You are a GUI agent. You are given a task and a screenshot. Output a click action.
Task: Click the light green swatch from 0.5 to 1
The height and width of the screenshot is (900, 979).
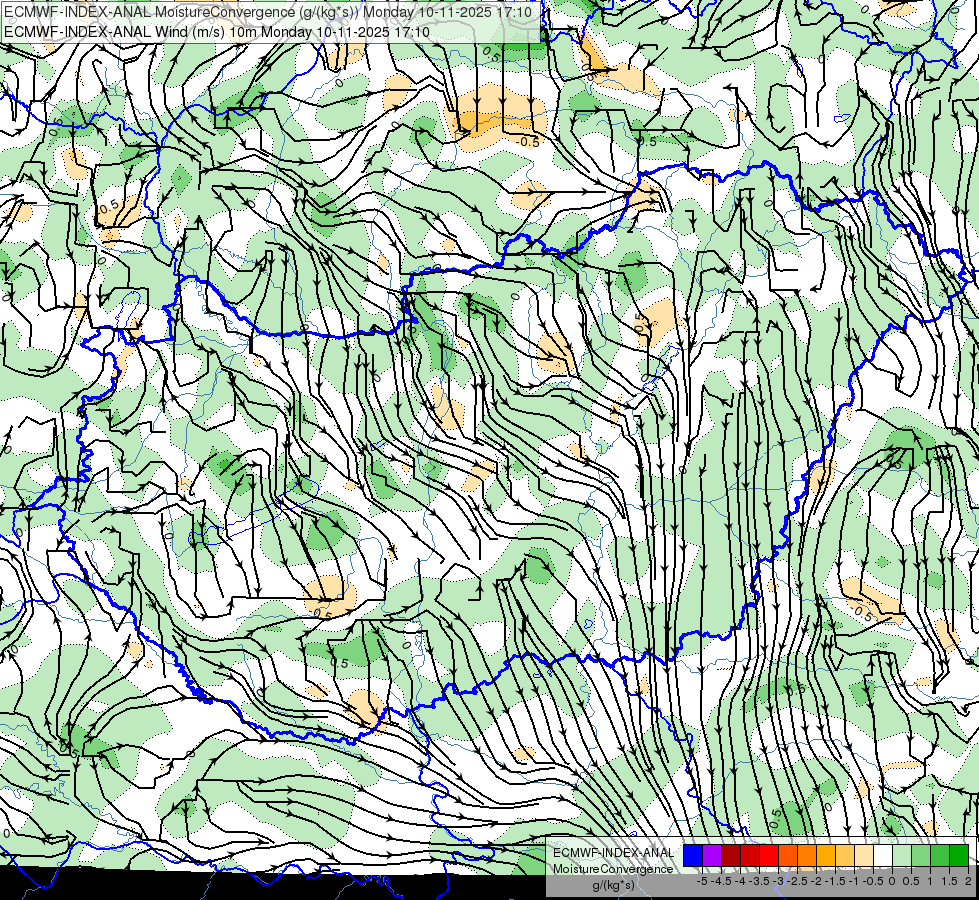[x=921, y=856]
